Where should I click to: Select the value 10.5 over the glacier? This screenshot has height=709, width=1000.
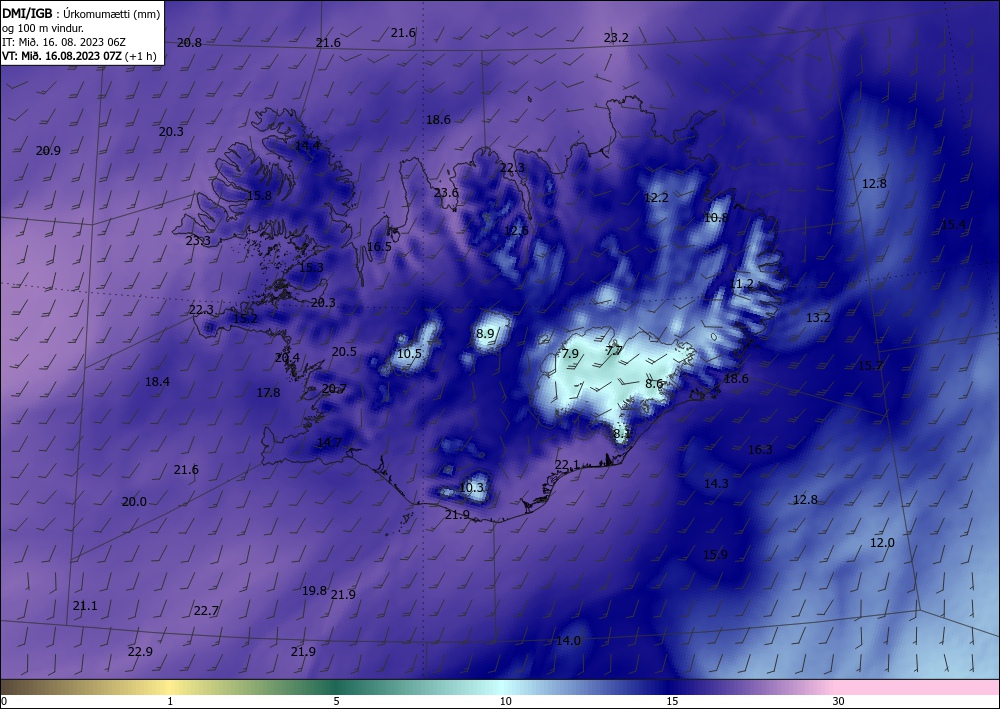(409, 353)
